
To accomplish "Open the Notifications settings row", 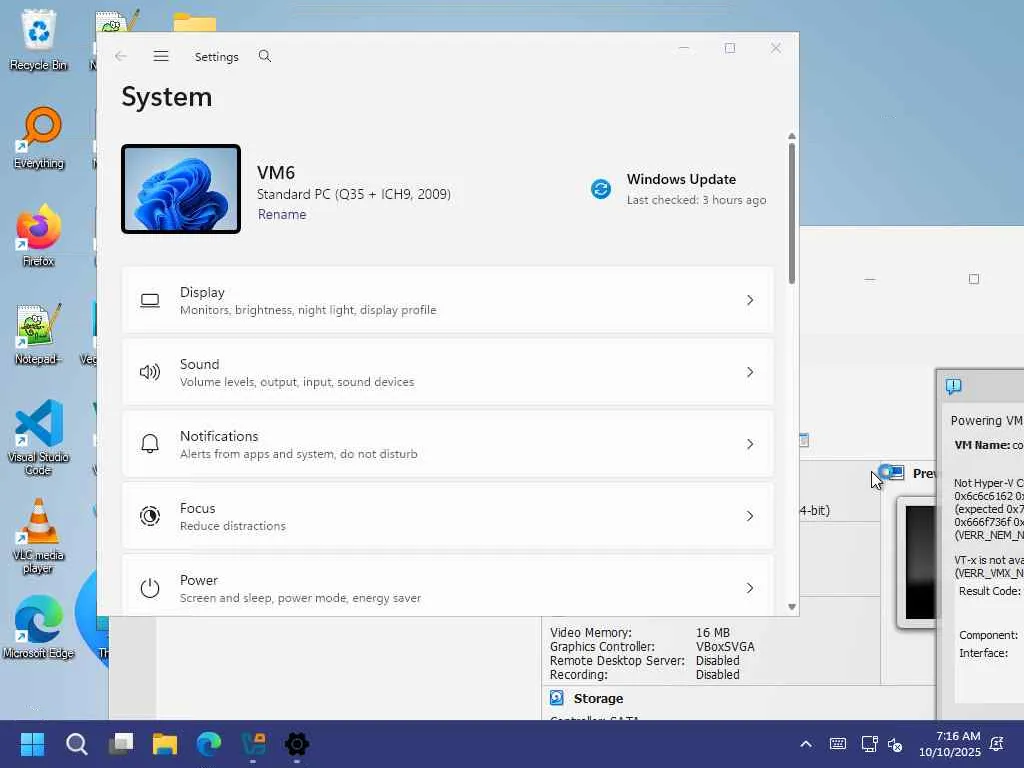I will pyautogui.click(x=447, y=444).
